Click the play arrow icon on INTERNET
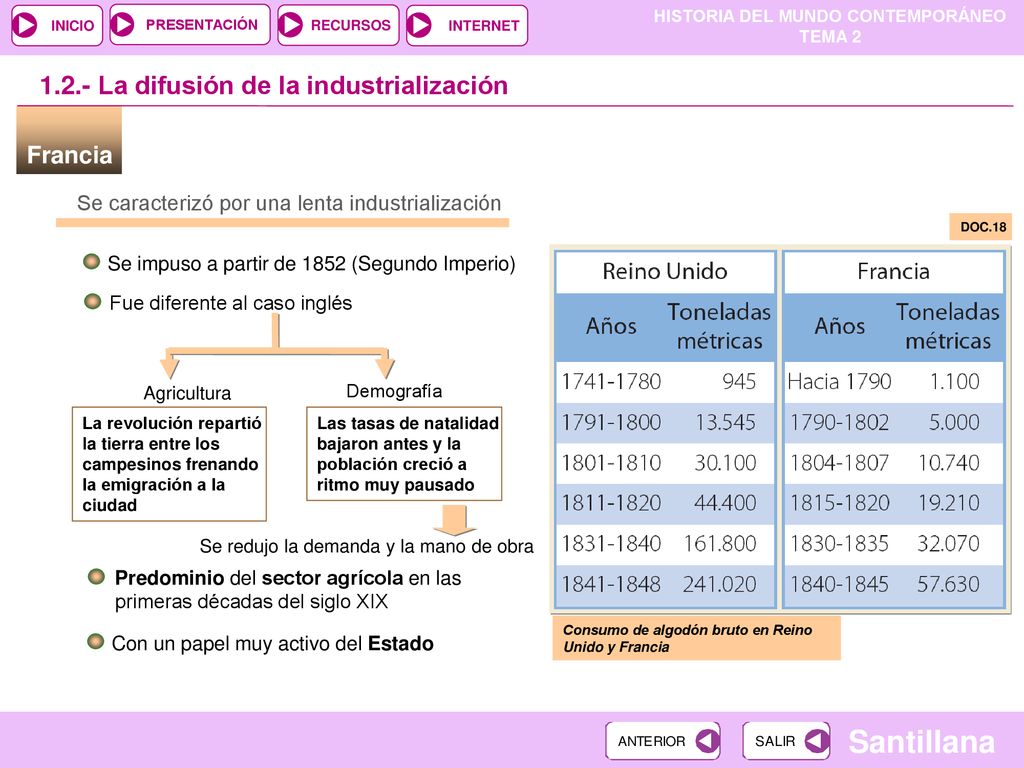Screen dimensions: 1024x768 419,25
